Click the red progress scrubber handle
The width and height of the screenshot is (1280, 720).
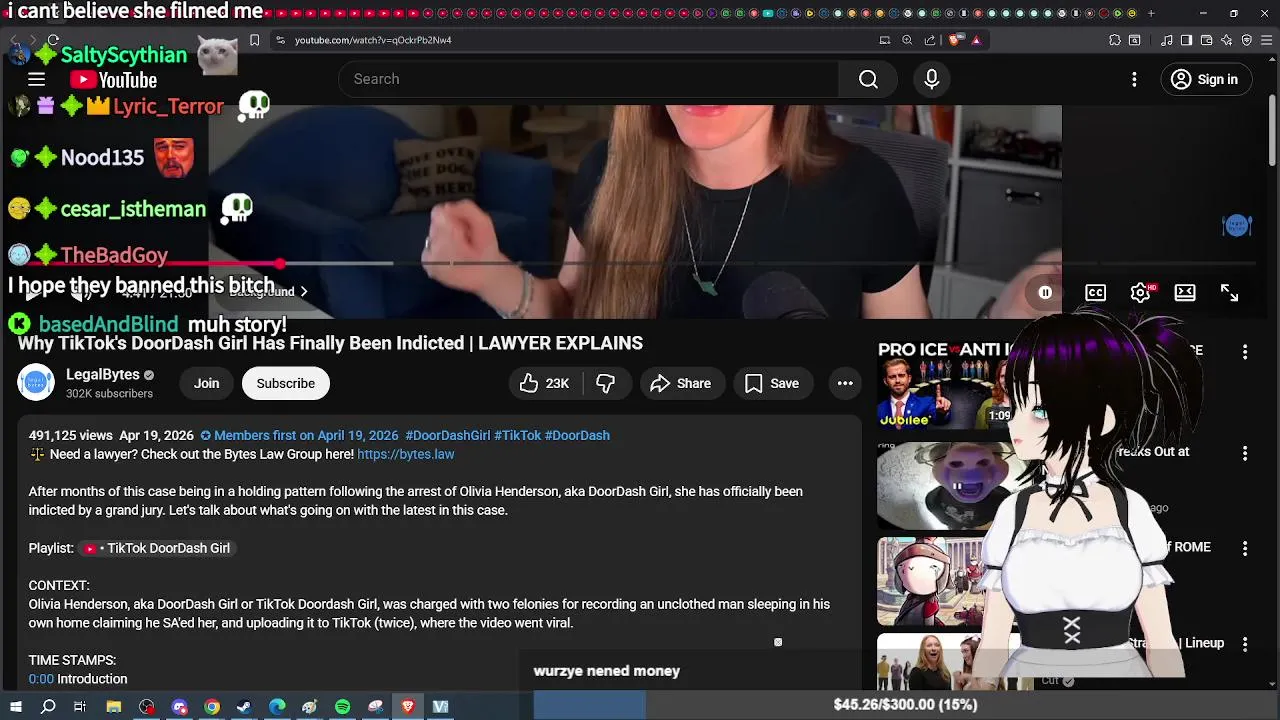[x=281, y=264]
